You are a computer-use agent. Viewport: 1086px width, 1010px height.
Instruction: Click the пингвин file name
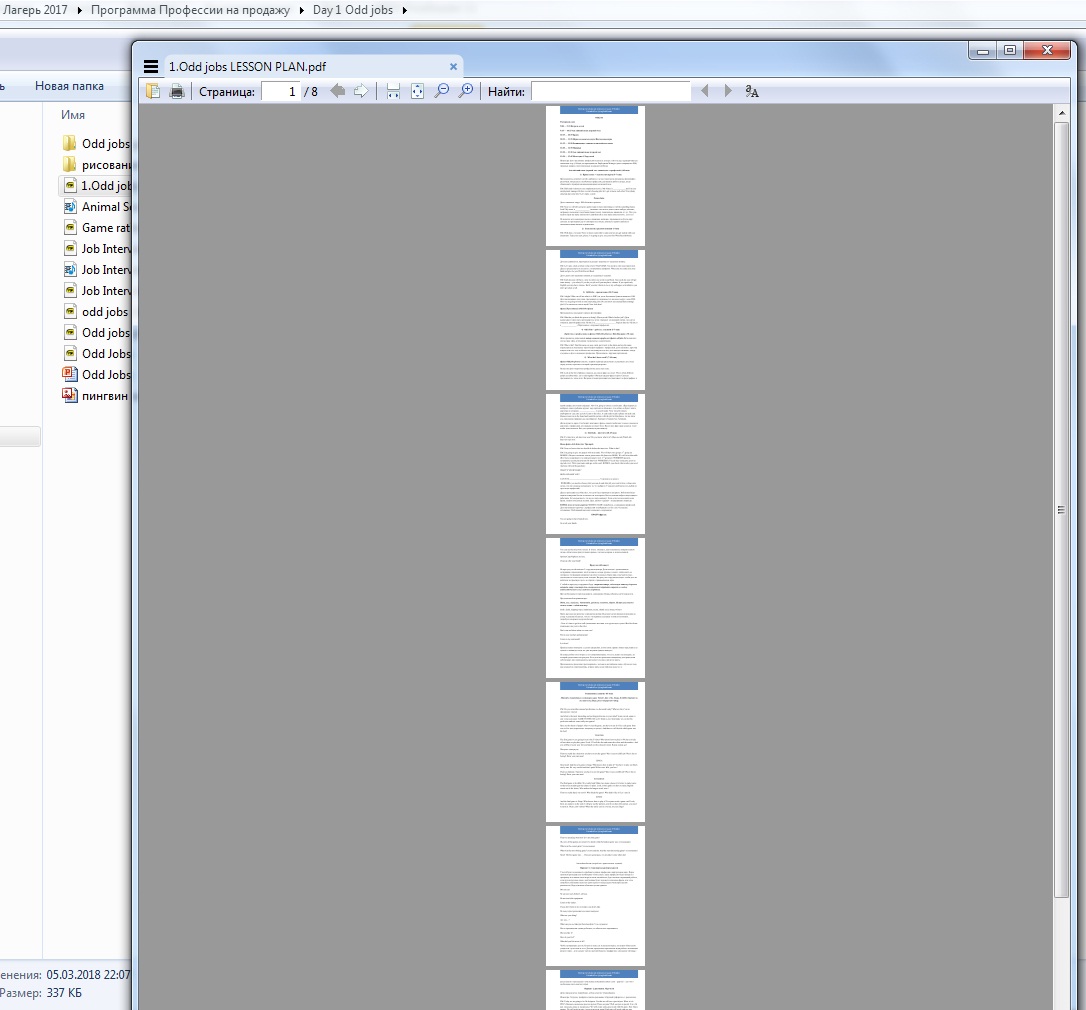click(105, 396)
